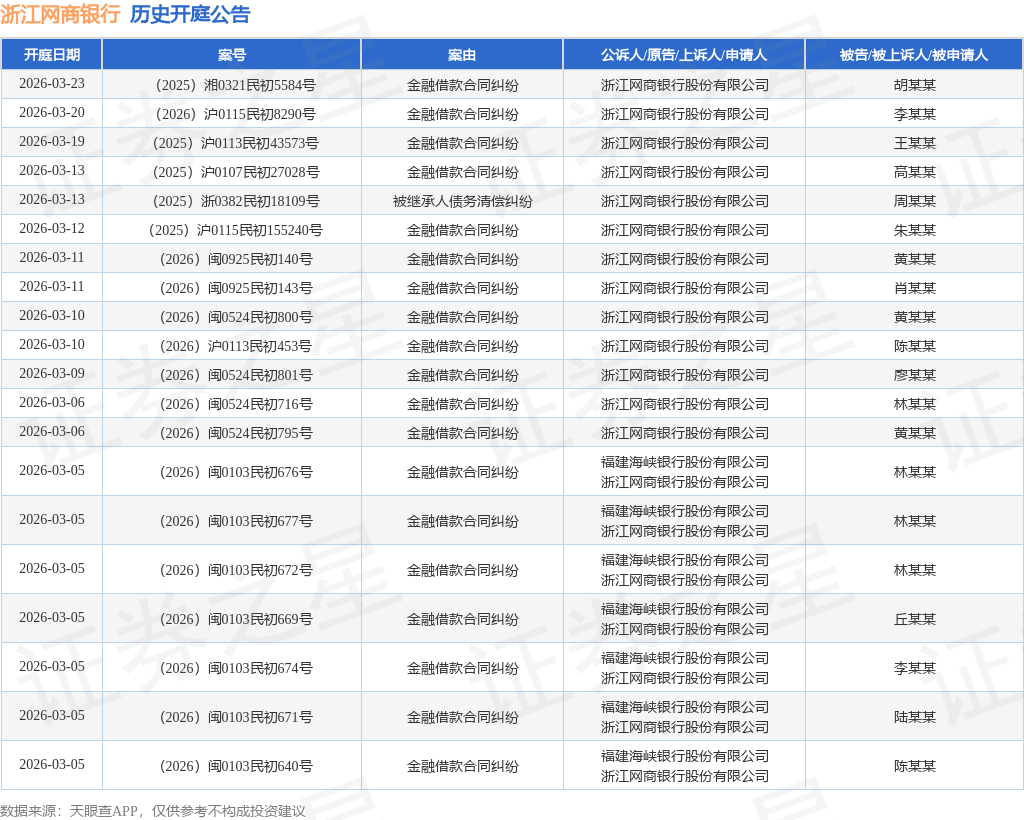
Task: Click case number (2026)沪0115民初8290号
Action: [x=232, y=114]
